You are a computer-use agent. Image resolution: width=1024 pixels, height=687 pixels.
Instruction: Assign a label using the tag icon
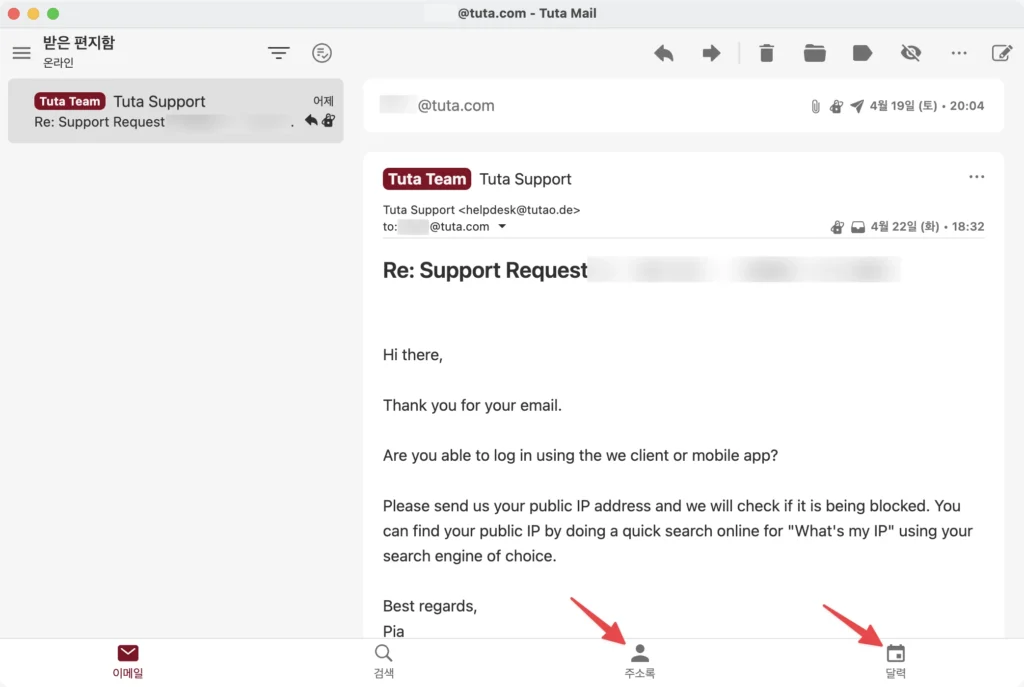[863, 53]
